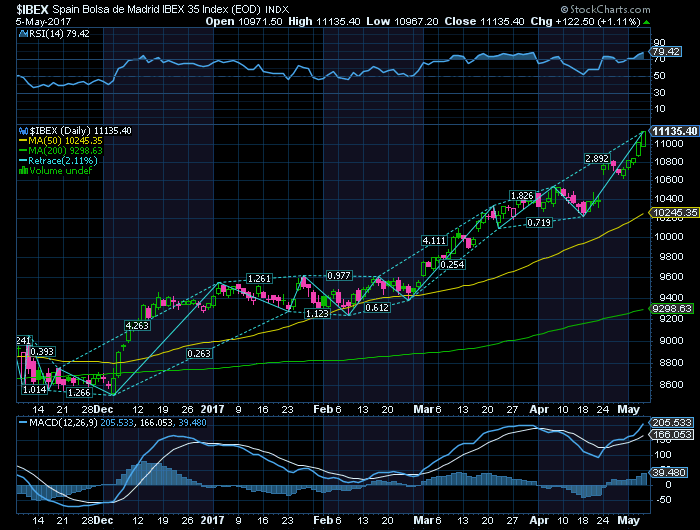Click the 0.263 retracement label
The image size is (700, 530).
pyautogui.click(x=199, y=354)
